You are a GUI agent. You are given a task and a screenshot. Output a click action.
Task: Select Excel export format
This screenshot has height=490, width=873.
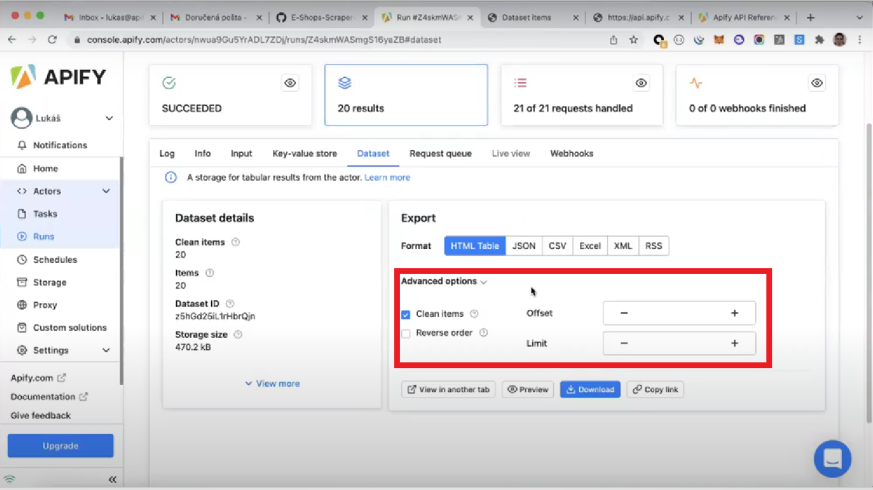[590, 246]
